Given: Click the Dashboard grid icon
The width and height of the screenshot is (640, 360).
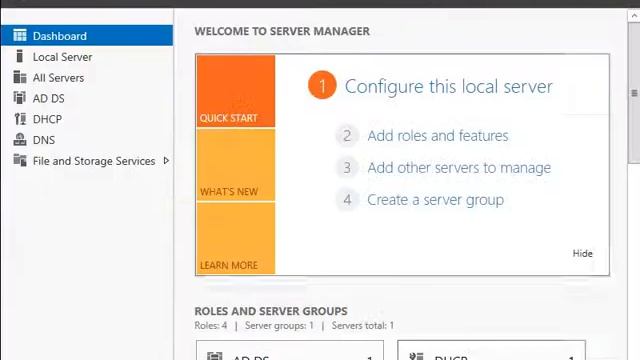Looking at the screenshot, I should (x=20, y=36).
